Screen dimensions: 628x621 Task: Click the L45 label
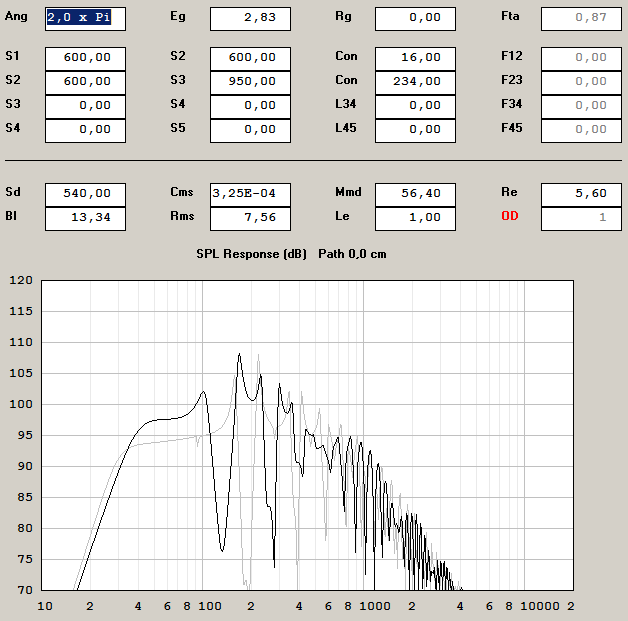click(x=346, y=128)
